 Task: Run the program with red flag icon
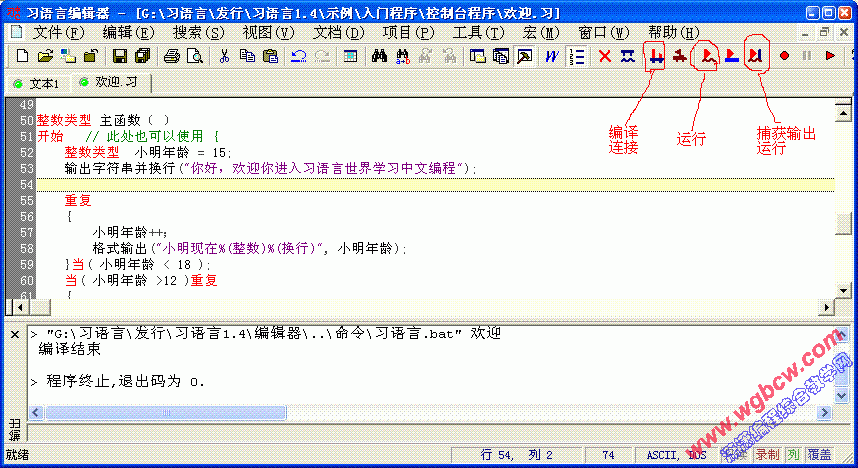tap(708, 56)
